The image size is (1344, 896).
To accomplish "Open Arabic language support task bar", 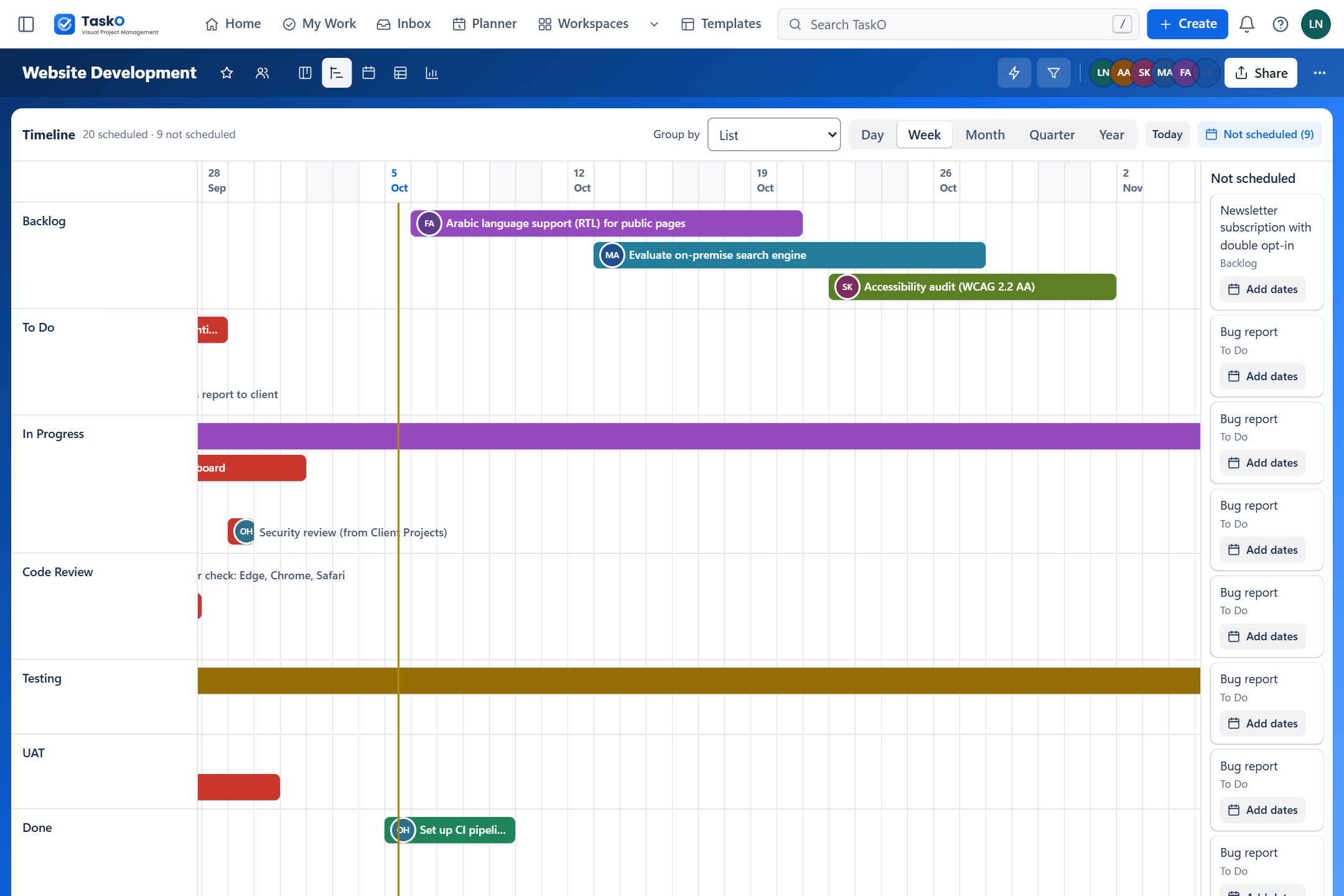I will coord(607,223).
